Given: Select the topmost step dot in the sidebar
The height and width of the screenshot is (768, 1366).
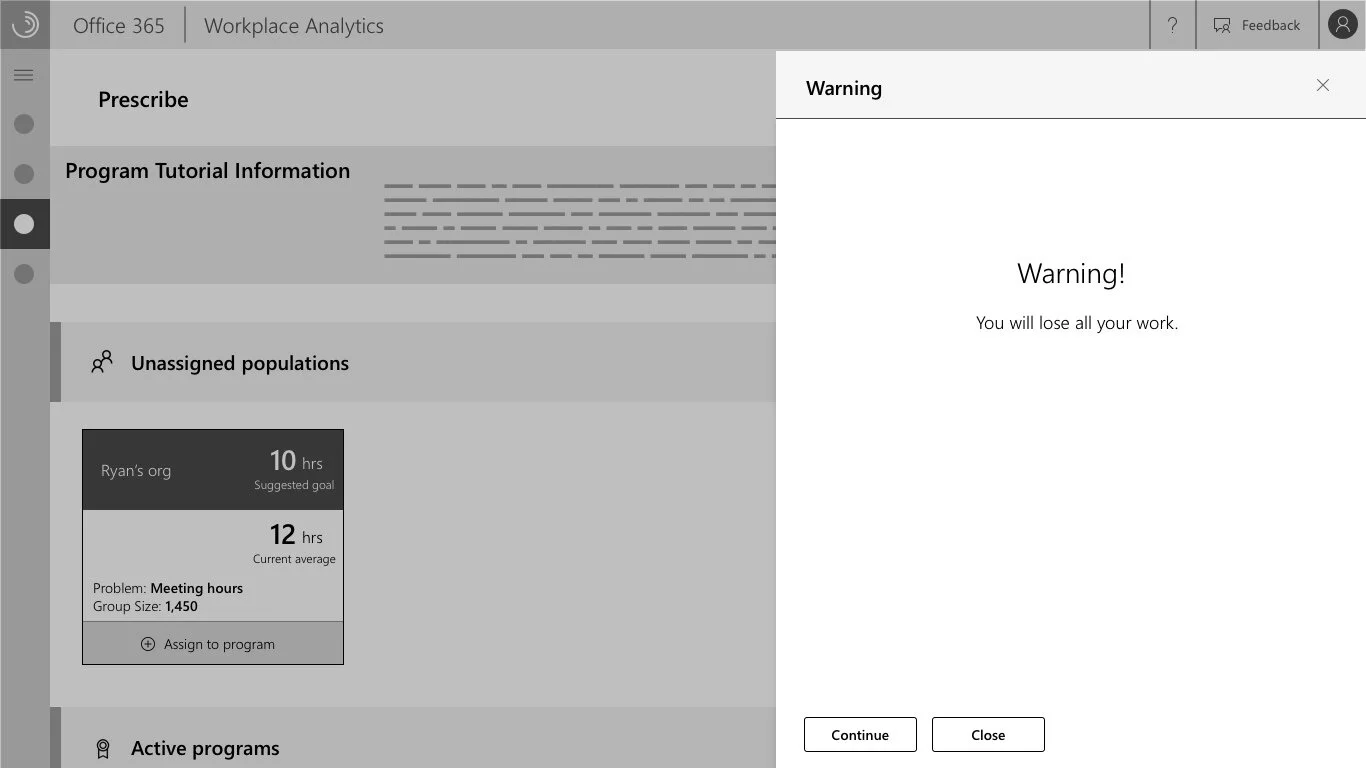Looking at the screenshot, I should pos(24,124).
